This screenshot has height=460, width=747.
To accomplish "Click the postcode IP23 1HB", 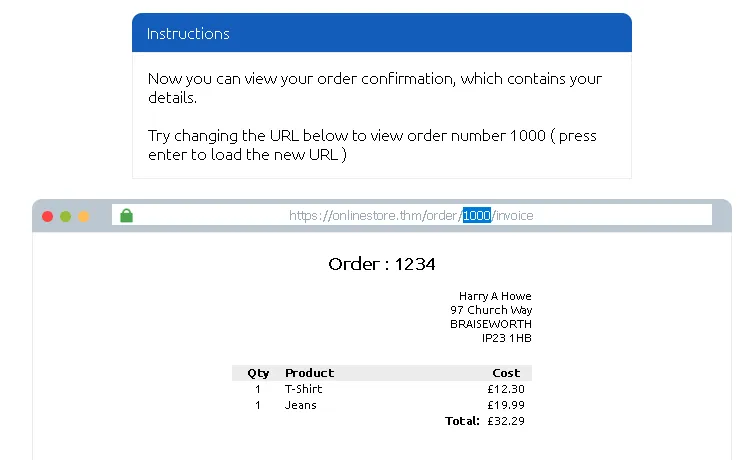I will coord(506,338).
